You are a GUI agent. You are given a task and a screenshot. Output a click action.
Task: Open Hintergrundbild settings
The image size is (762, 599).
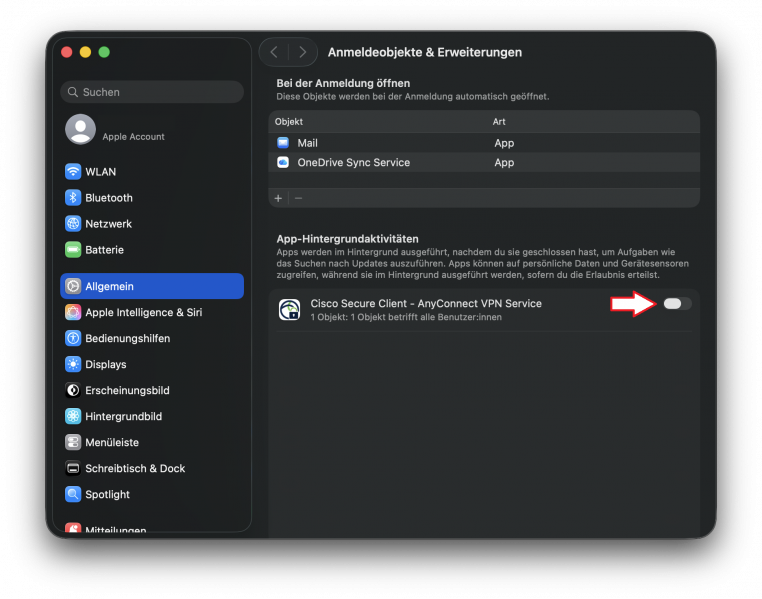(x=152, y=416)
